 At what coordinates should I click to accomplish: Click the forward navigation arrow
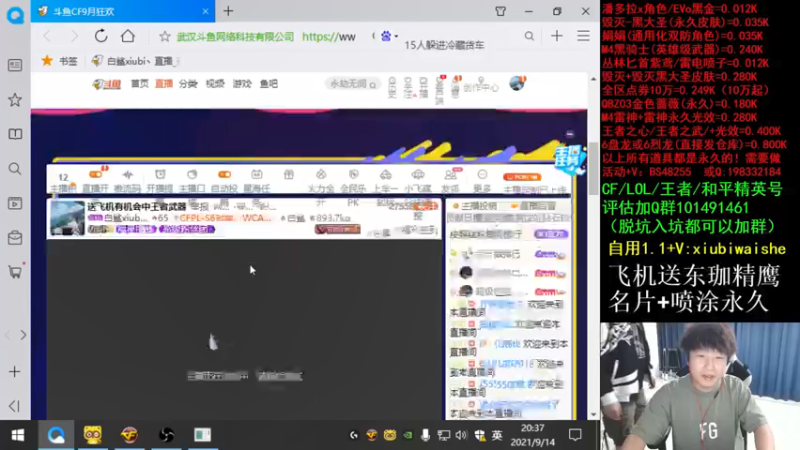(x=74, y=36)
